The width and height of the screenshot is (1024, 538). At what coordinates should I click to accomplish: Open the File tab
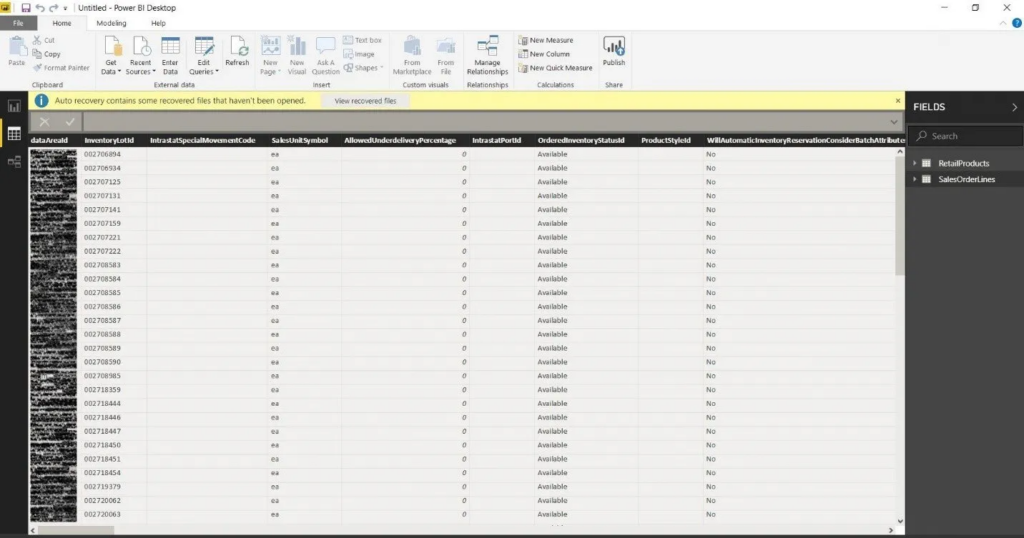pyautogui.click(x=18, y=23)
